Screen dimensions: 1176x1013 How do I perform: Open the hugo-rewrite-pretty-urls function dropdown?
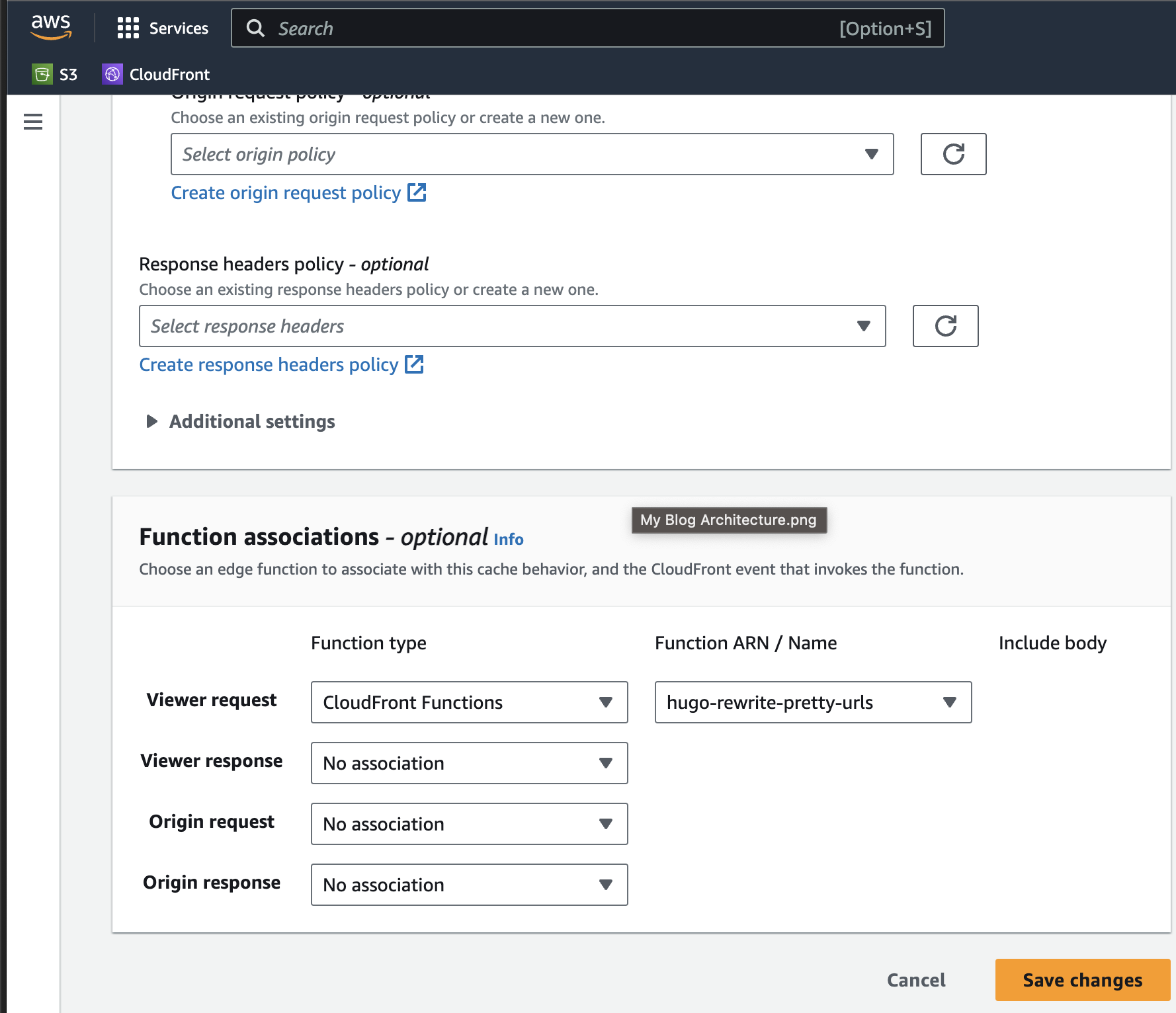813,702
